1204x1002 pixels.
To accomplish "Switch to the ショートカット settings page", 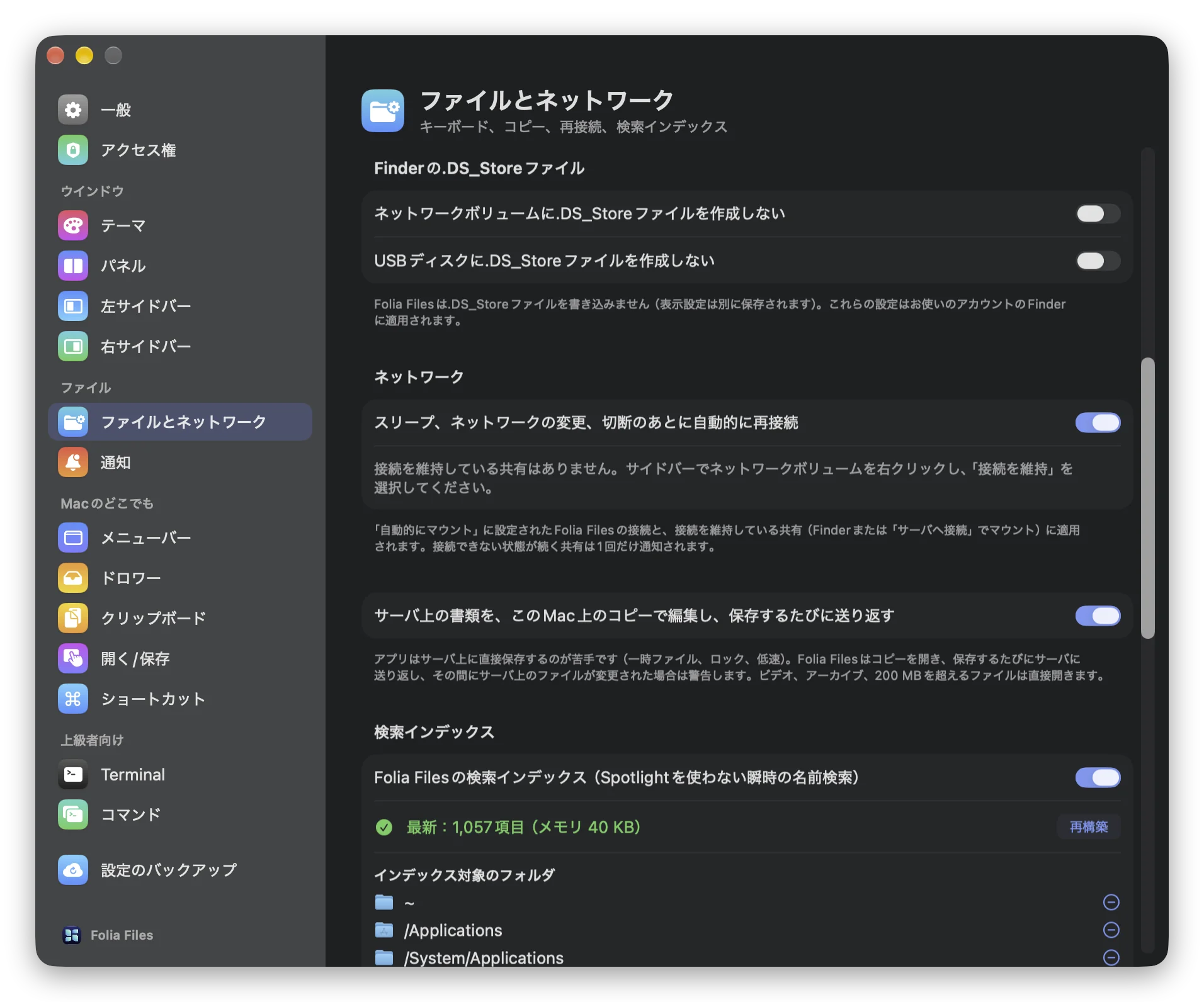I will pos(180,699).
